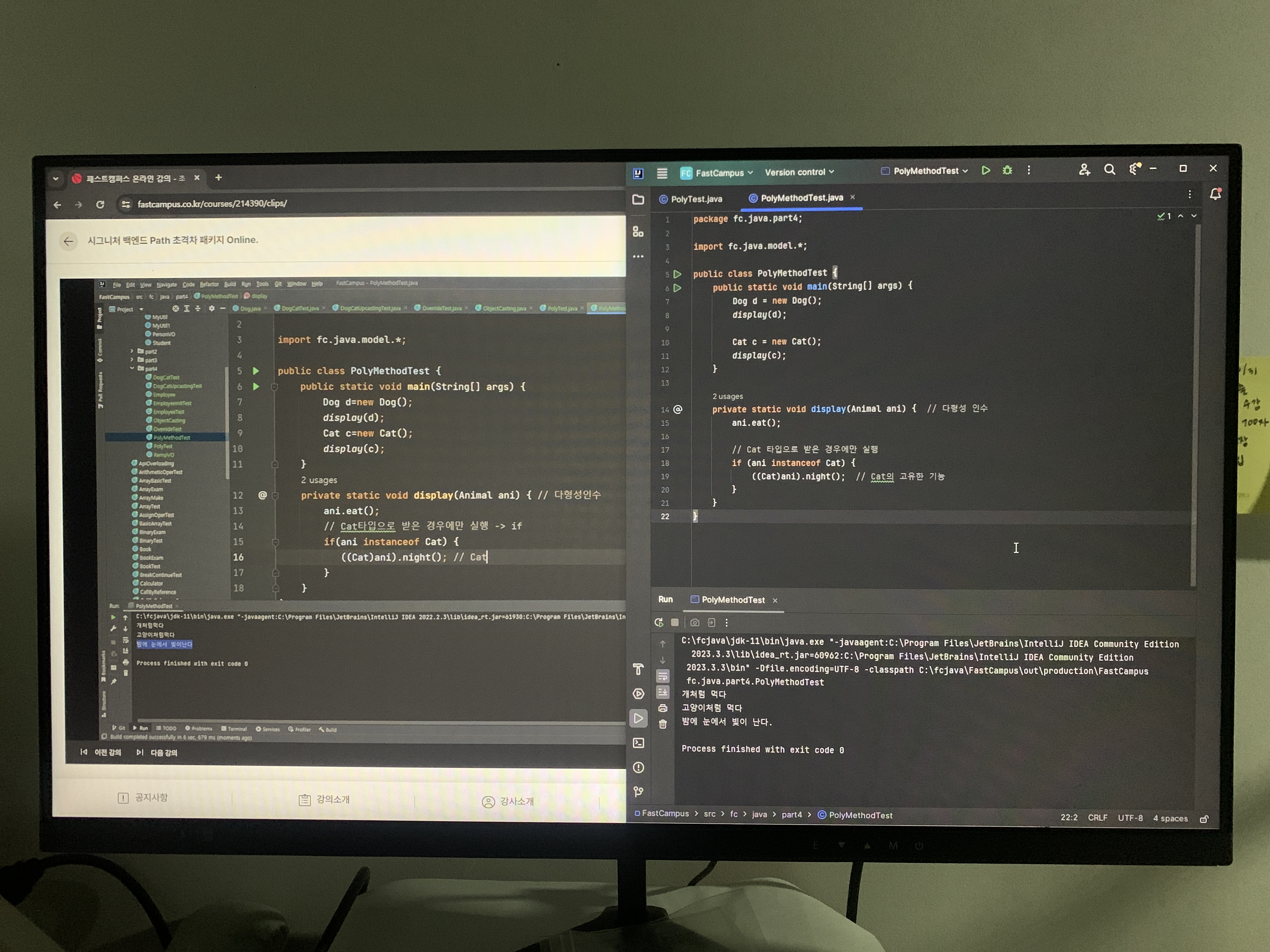Click the Rerun icon in the Run panel

659,623
